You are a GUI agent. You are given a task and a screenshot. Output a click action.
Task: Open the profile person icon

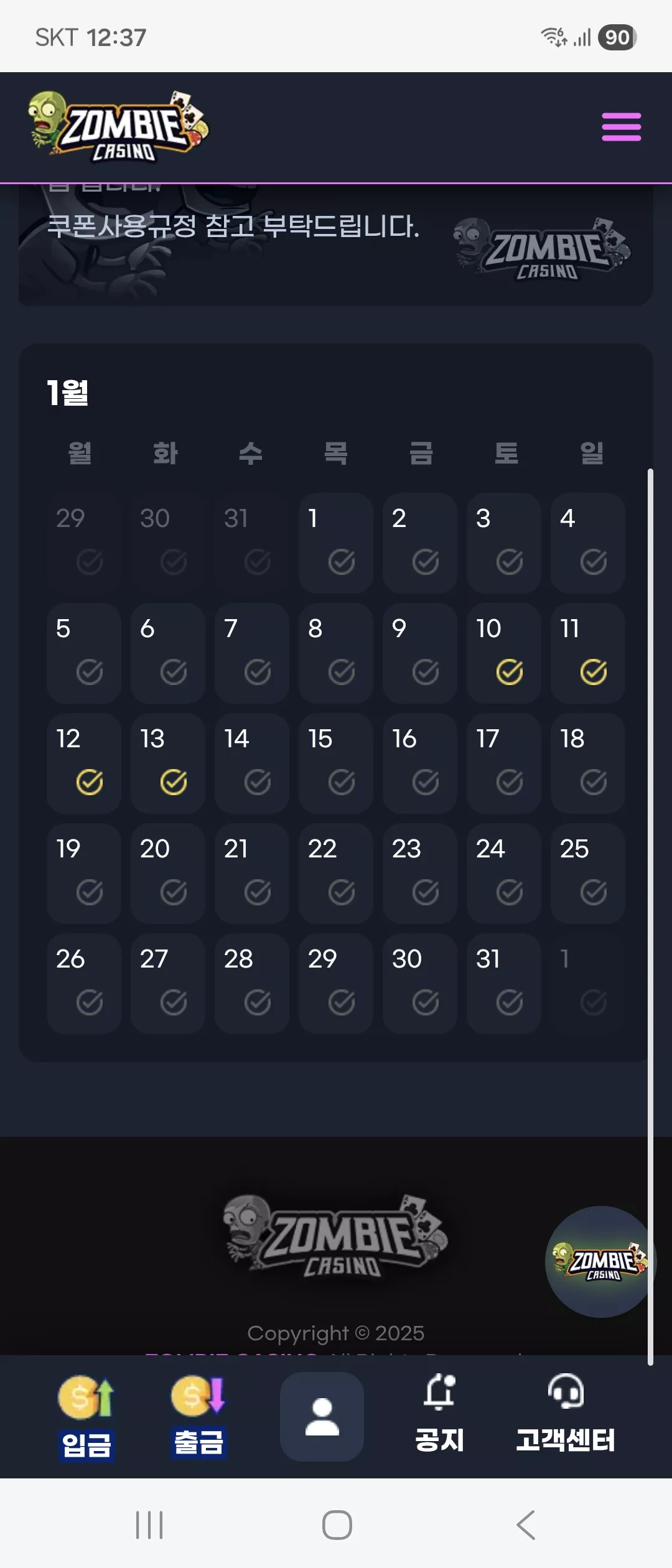tap(322, 1416)
